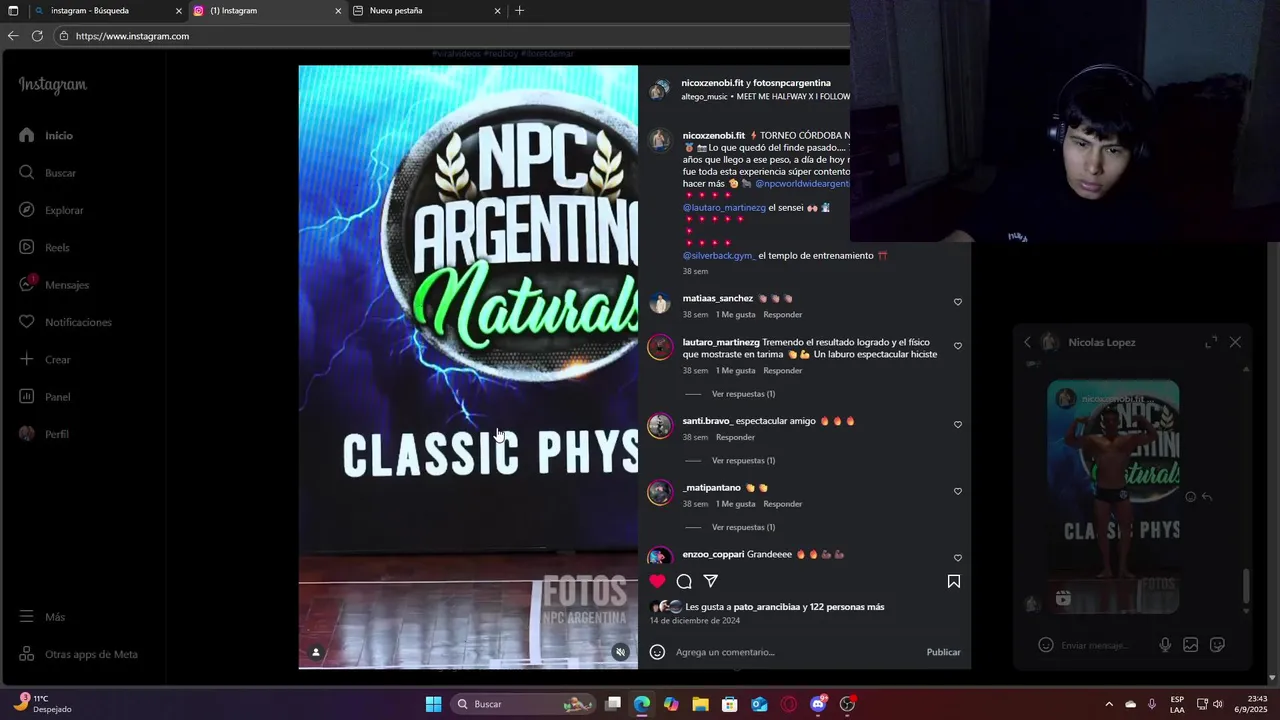This screenshot has height=720, width=1280.
Task: Unlike the post with the red heart
Action: pyautogui.click(x=657, y=581)
